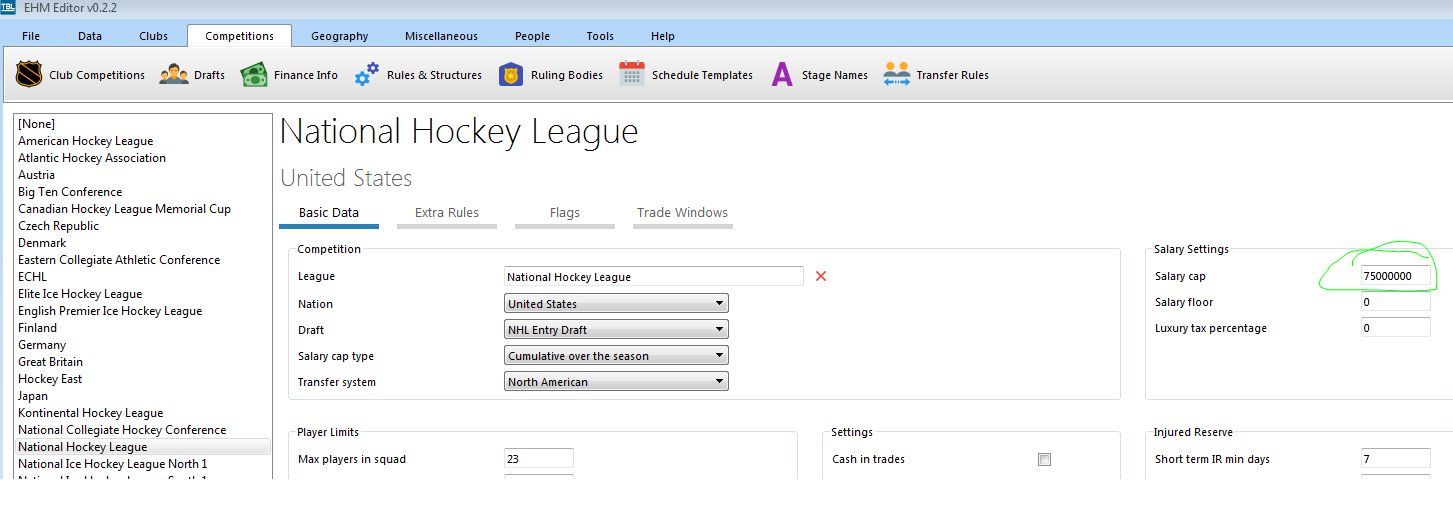Click the Luxury tax percentage field

[1395, 328]
